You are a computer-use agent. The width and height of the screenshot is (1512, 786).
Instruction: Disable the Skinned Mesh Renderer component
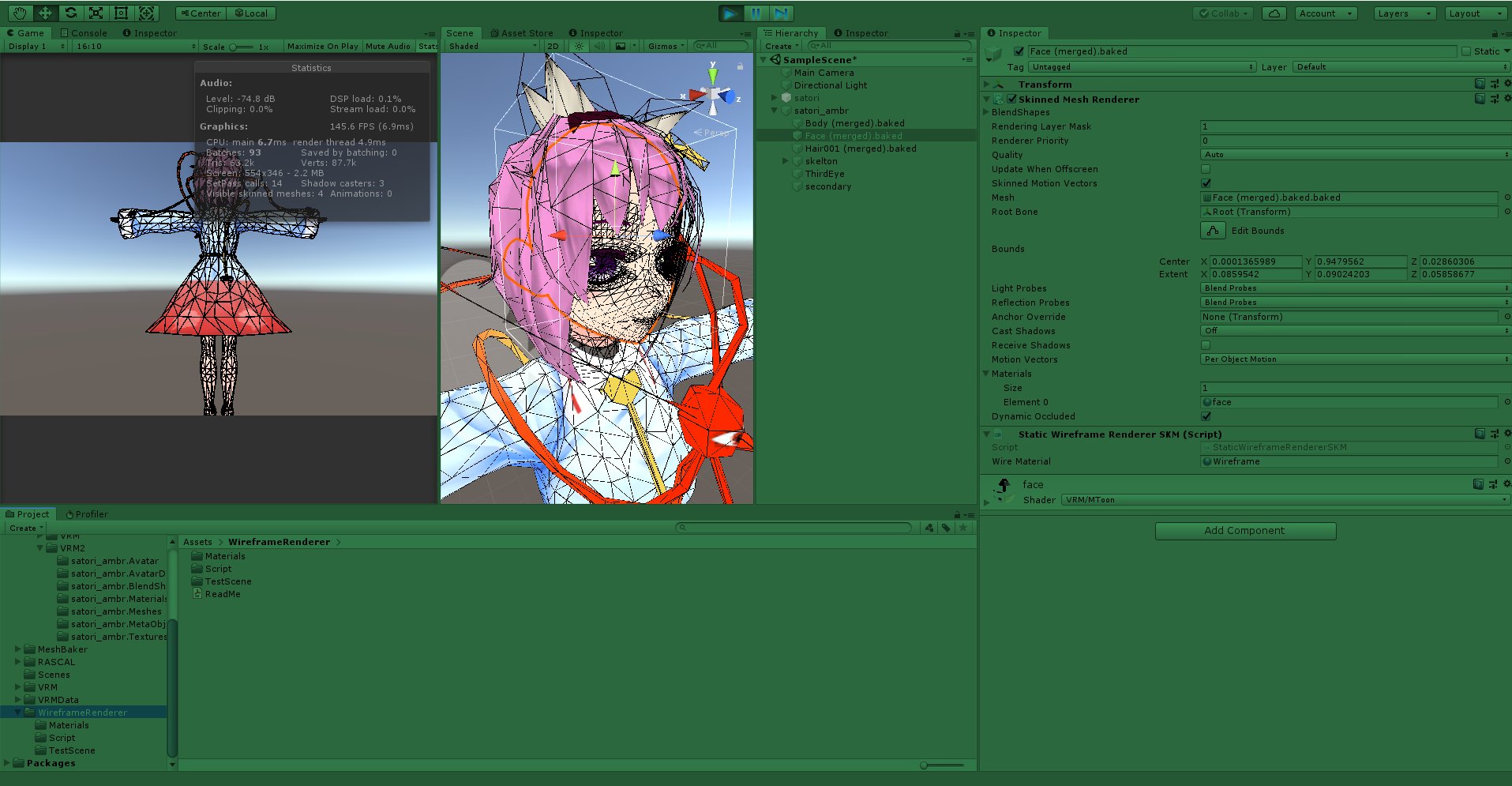coord(1011,99)
